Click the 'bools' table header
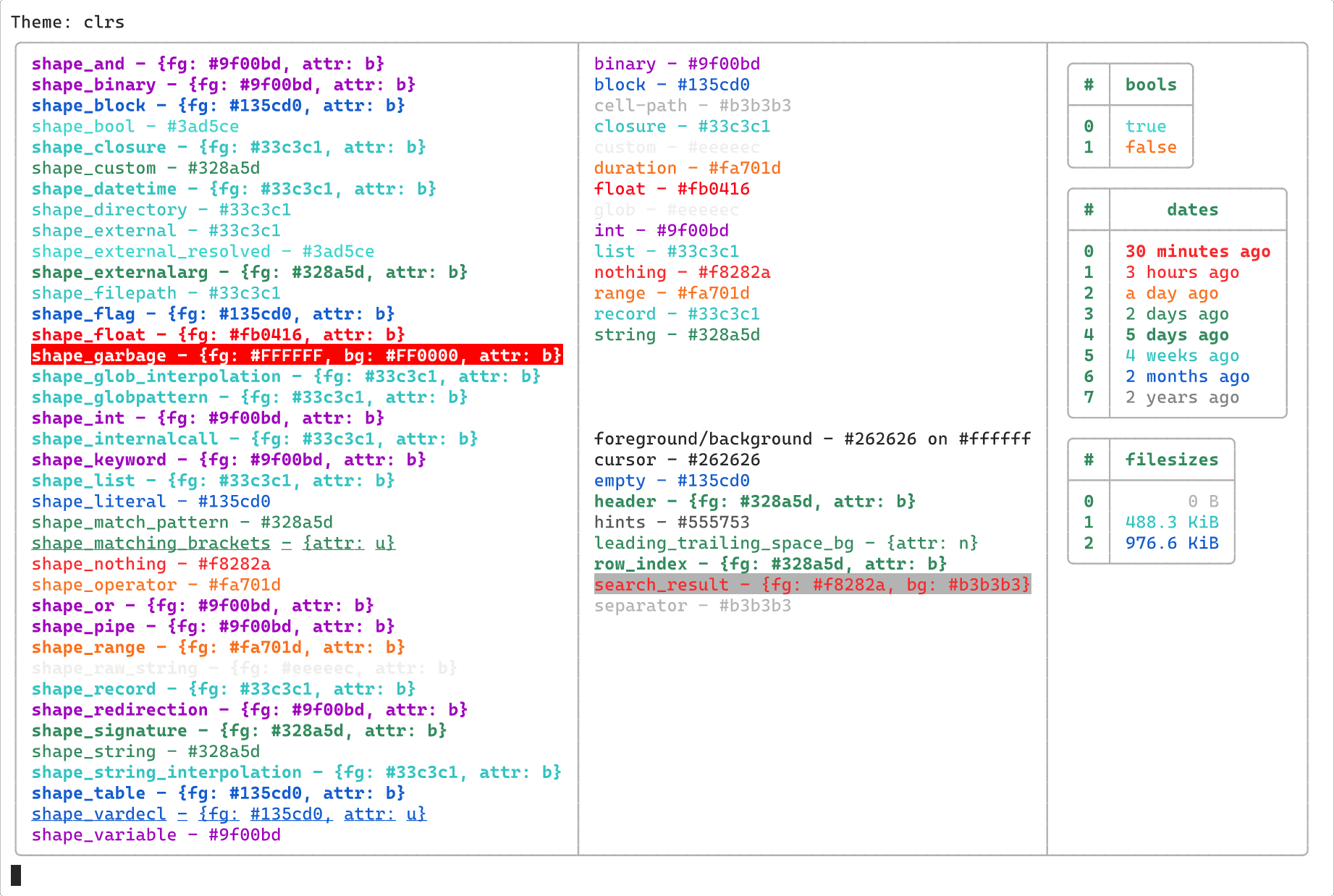 pyautogui.click(x=1151, y=85)
